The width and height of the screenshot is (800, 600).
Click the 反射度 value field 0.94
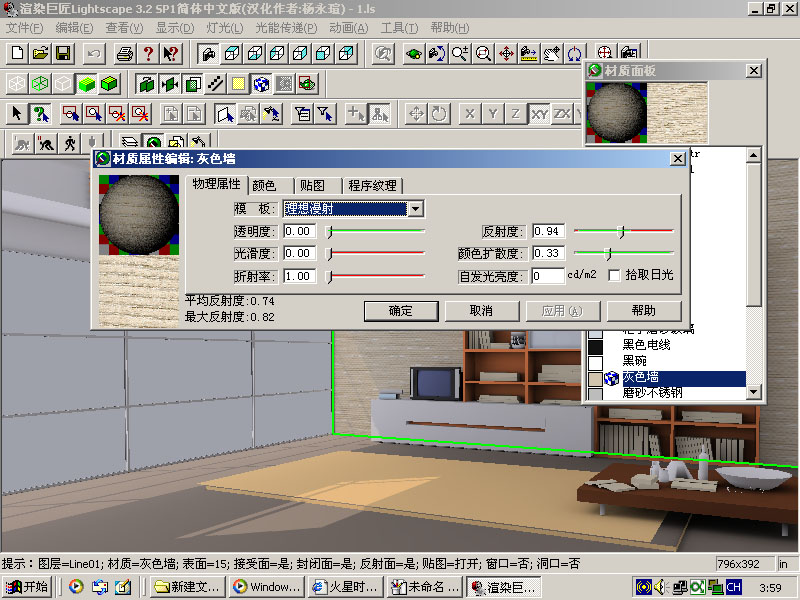coord(548,232)
